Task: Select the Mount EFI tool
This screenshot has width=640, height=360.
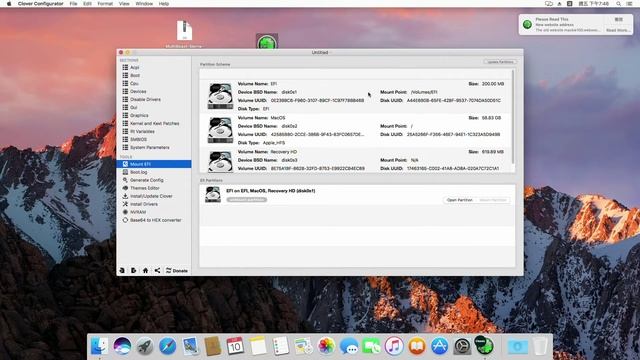Action: pyautogui.click(x=153, y=164)
